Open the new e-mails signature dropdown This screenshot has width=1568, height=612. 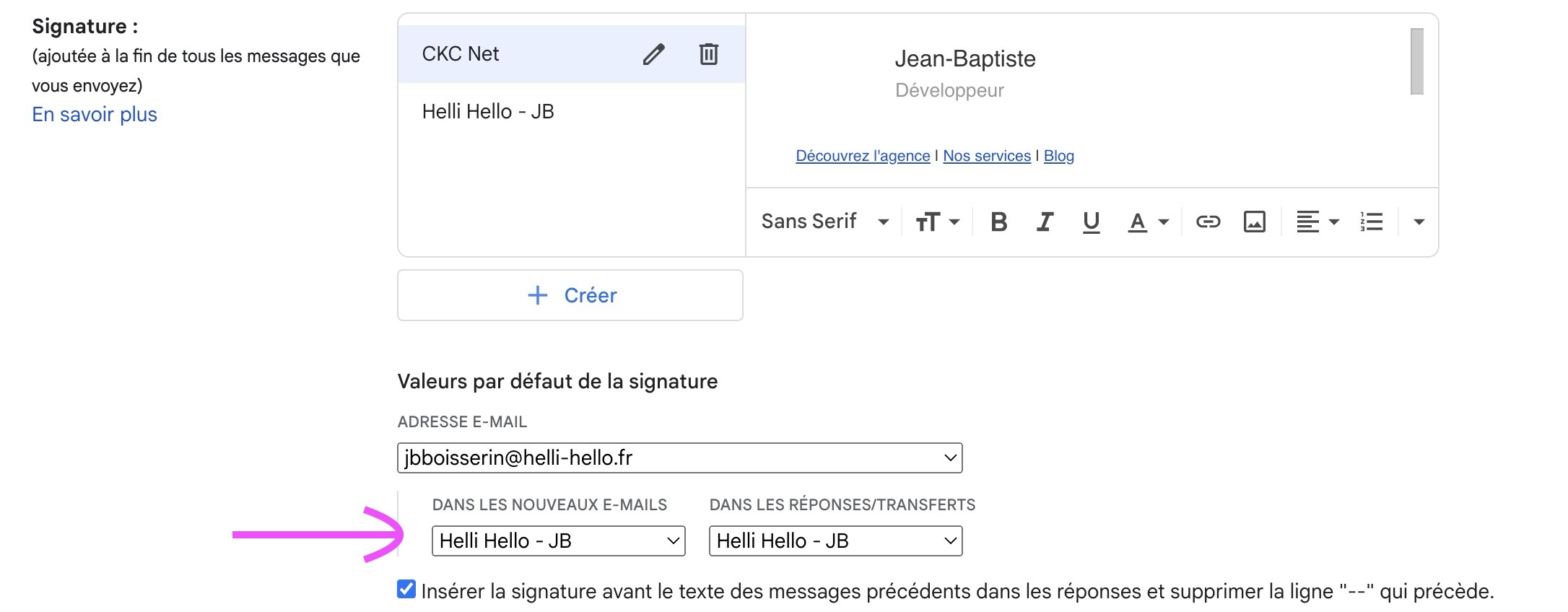point(559,541)
